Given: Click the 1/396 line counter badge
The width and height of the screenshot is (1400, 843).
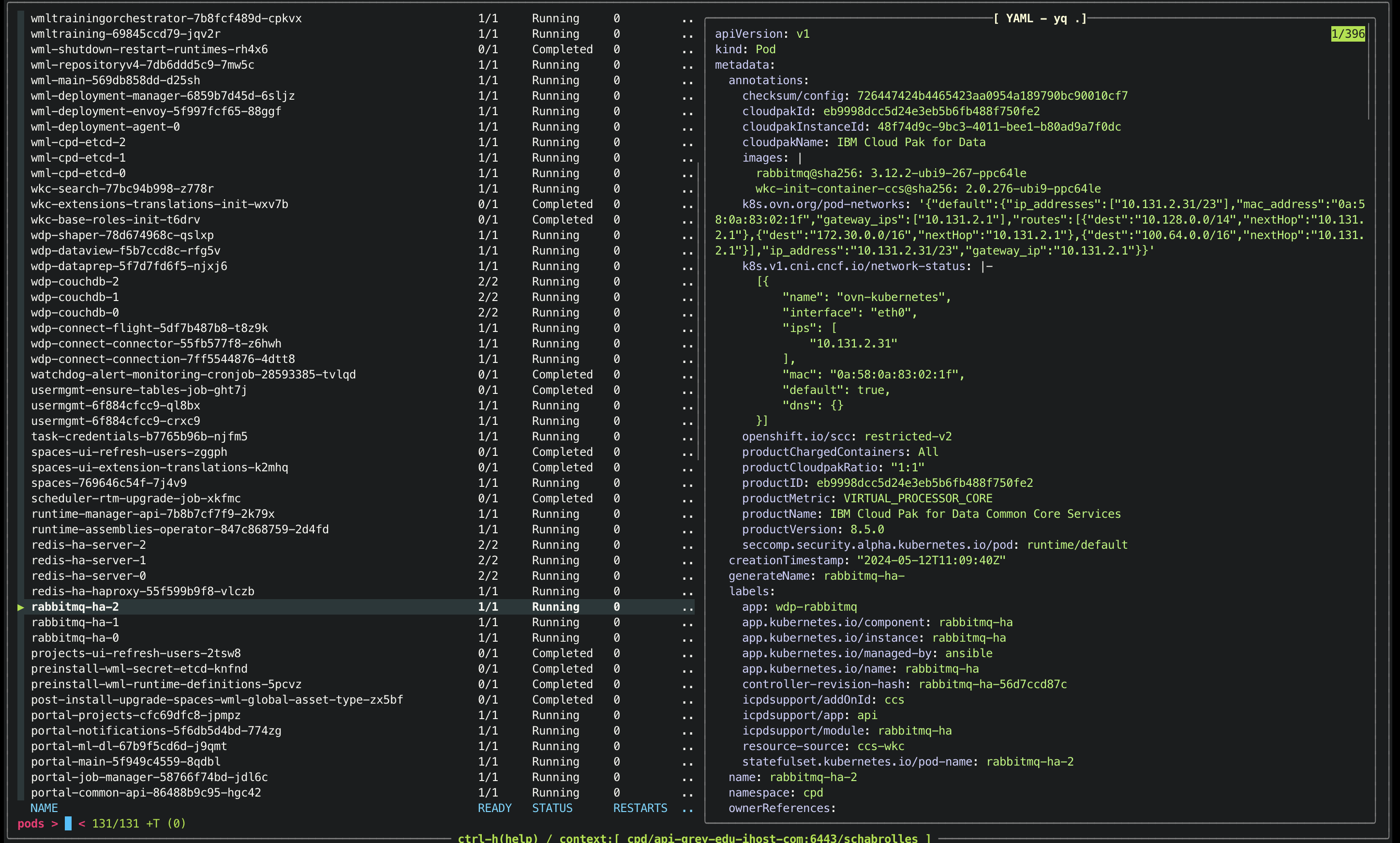Looking at the screenshot, I should point(1347,34).
